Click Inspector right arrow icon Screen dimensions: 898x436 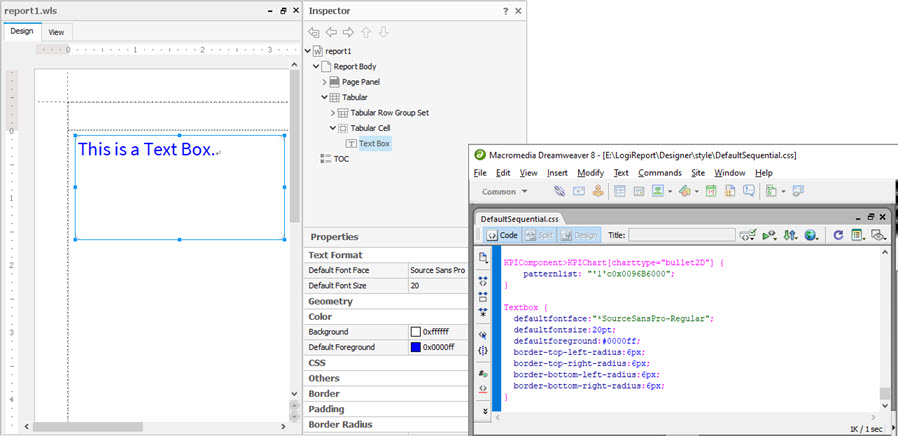point(348,33)
